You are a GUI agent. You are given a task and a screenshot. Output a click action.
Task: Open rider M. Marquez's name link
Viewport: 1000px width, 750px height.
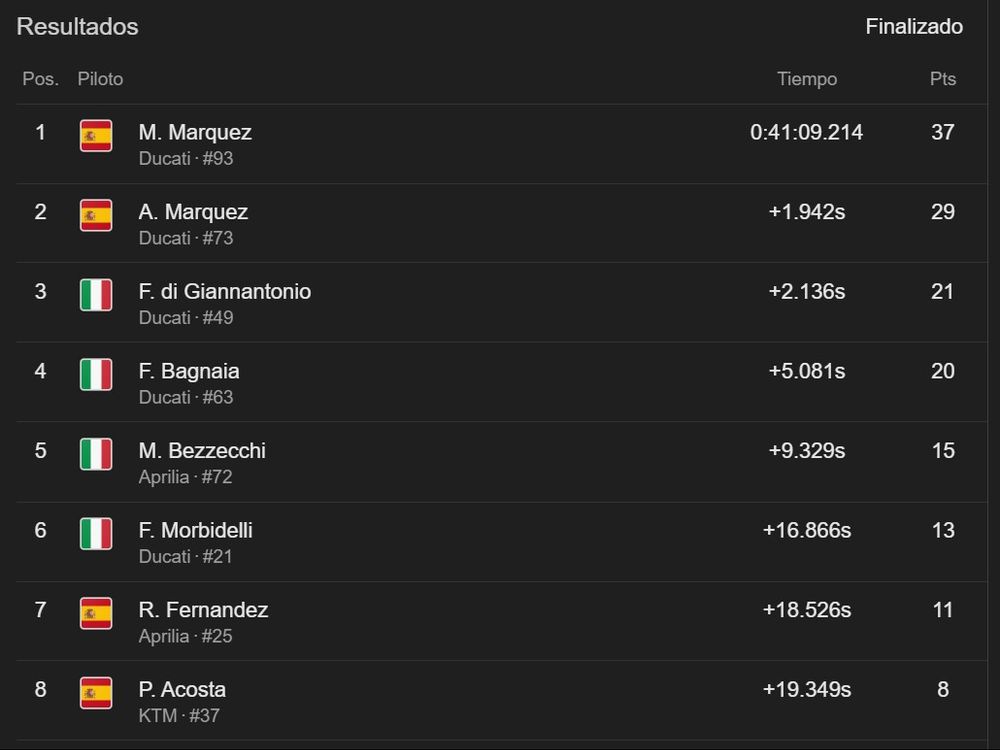(195, 132)
